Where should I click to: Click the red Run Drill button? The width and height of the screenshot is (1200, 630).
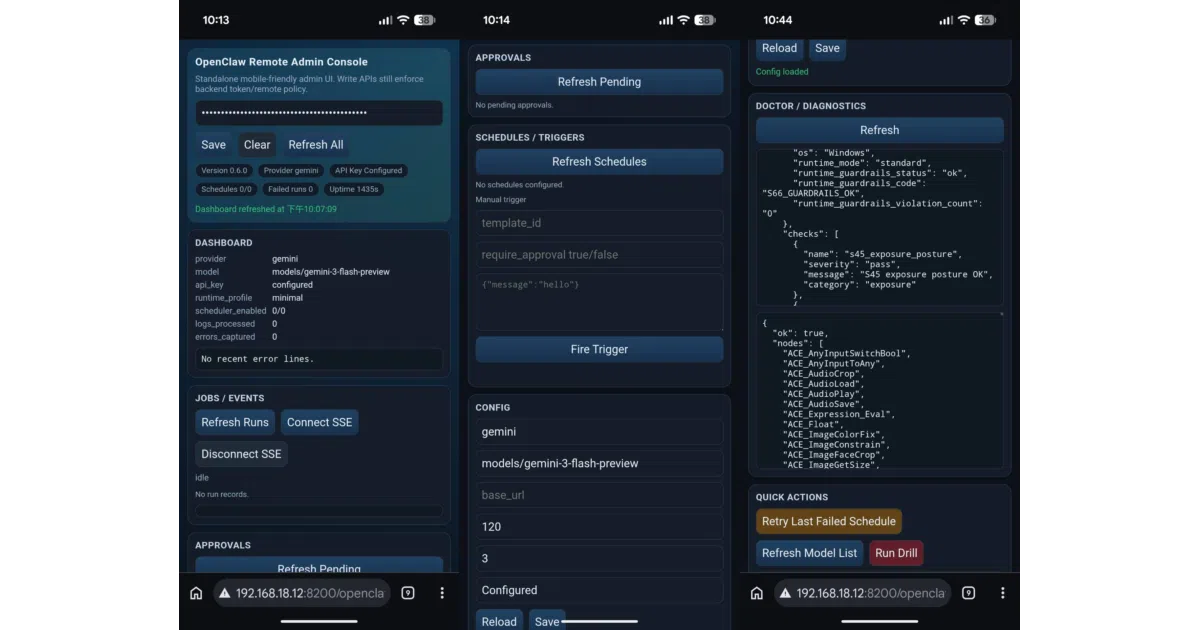[x=896, y=553]
